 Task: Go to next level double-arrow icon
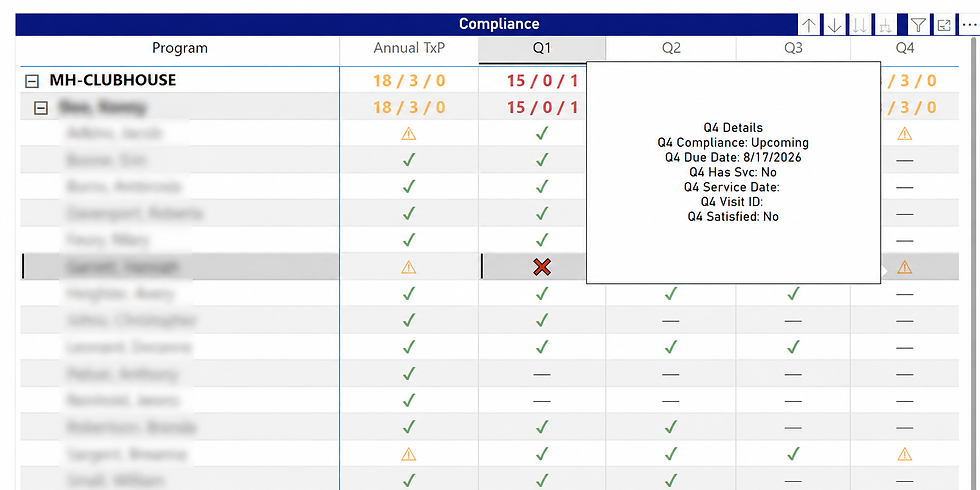[860, 26]
